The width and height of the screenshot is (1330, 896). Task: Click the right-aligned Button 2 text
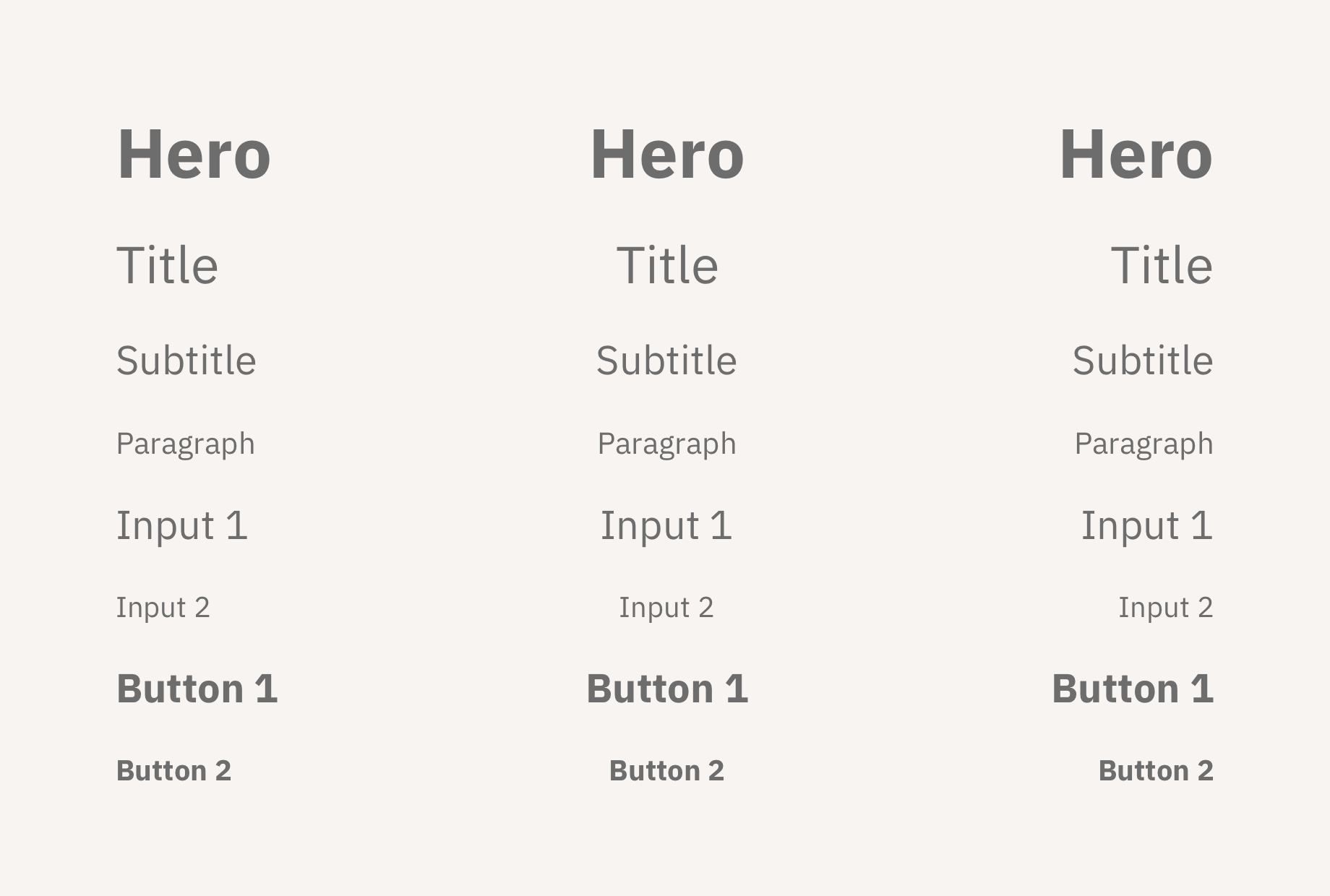(x=1156, y=771)
